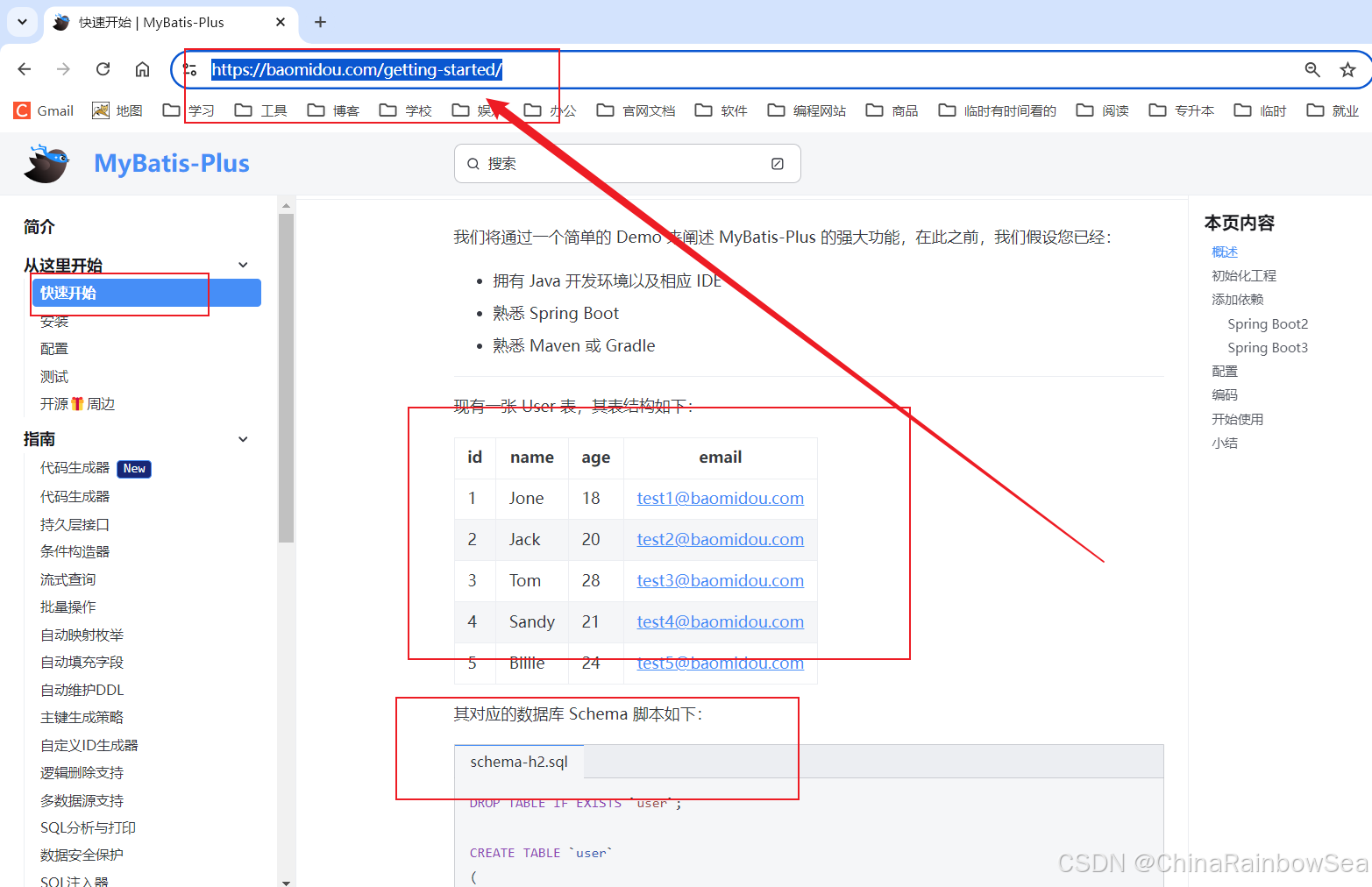Open 批量操作 in the sidebar
The image size is (1372, 887).
[x=68, y=607]
